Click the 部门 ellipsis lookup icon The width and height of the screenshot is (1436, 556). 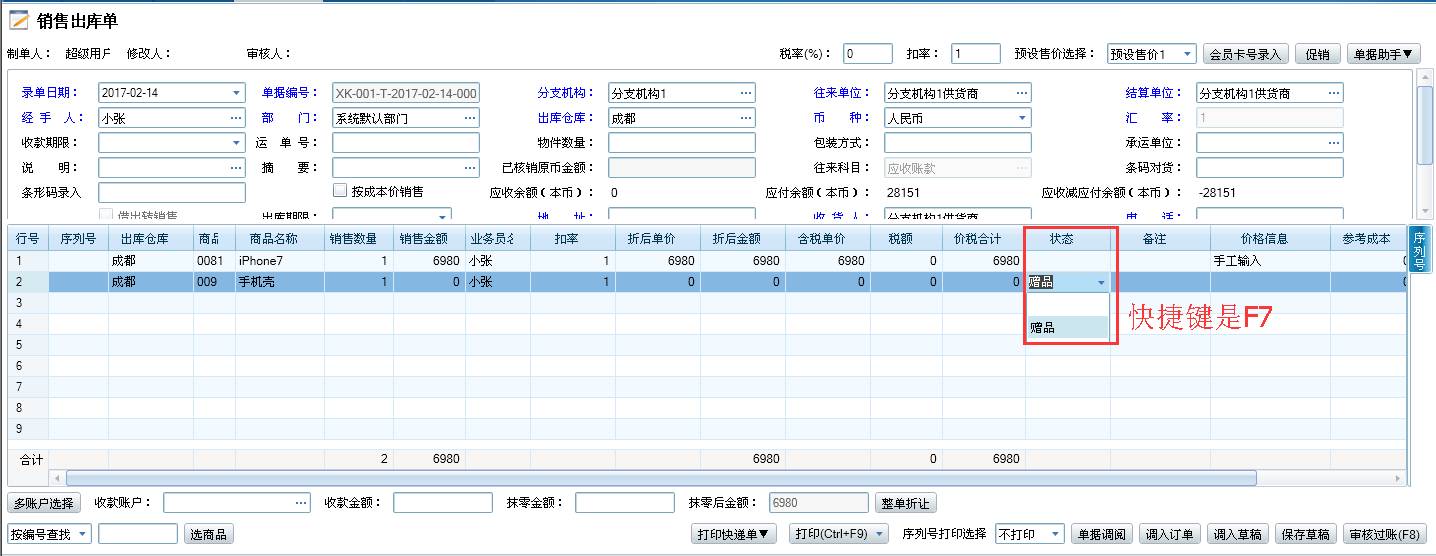pyautogui.click(x=470, y=118)
